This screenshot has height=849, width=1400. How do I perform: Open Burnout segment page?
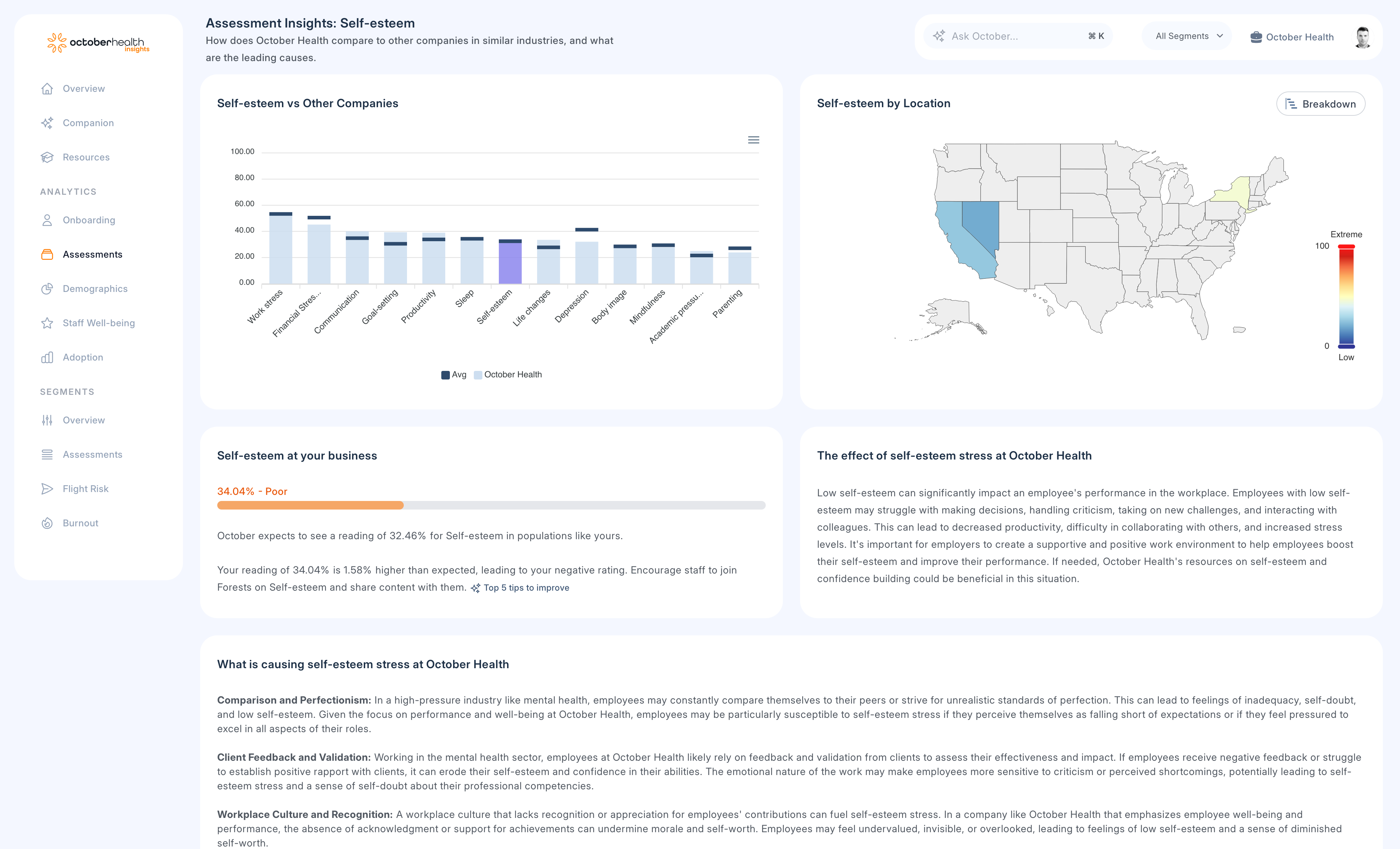(x=80, y=523)
